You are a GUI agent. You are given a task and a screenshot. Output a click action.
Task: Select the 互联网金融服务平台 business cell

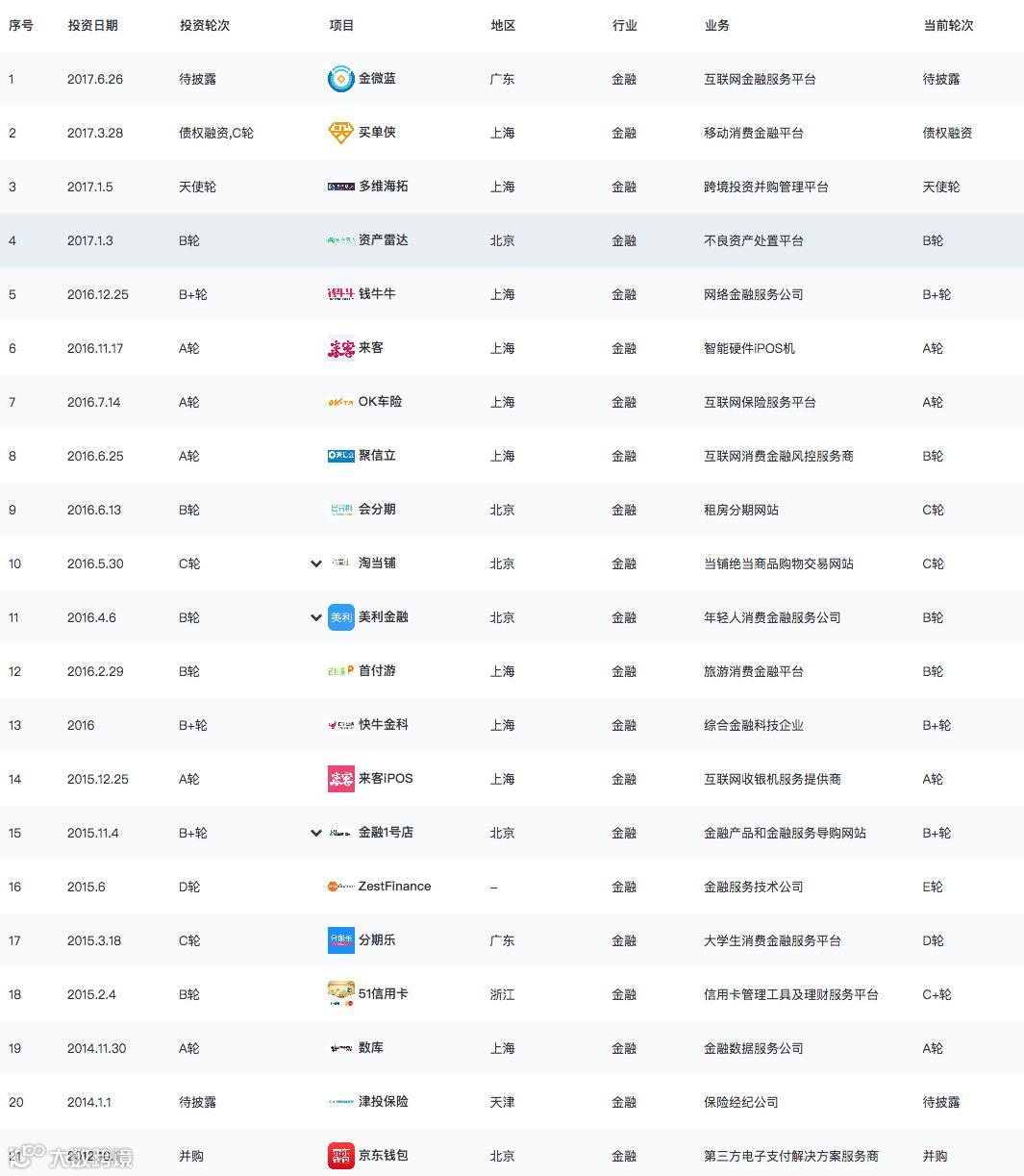[x=760, y=79]
